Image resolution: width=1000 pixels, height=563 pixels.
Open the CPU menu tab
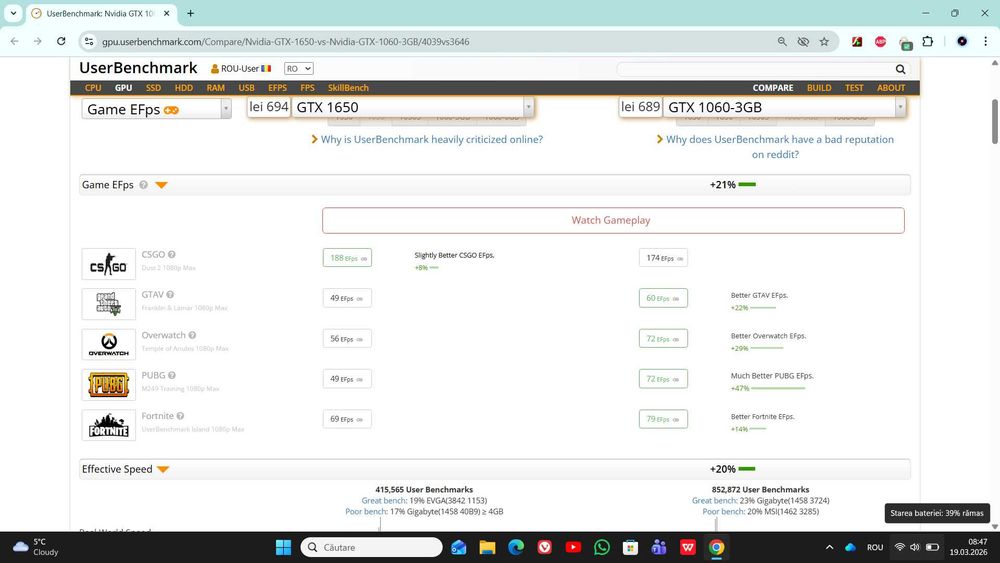point(93,88)
